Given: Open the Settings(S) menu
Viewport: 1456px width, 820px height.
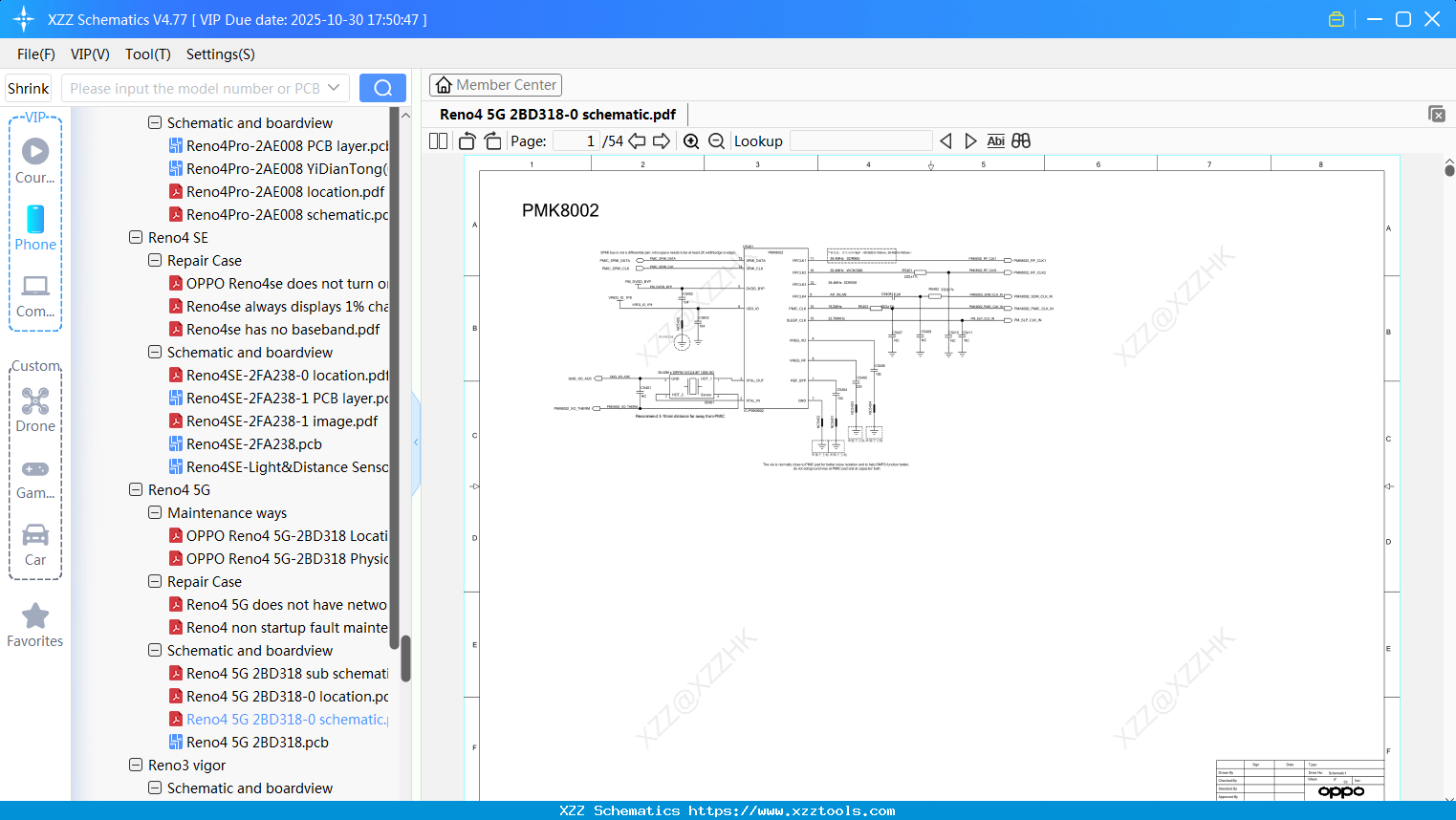Looking at the screenshot, I should pos(221,54).
